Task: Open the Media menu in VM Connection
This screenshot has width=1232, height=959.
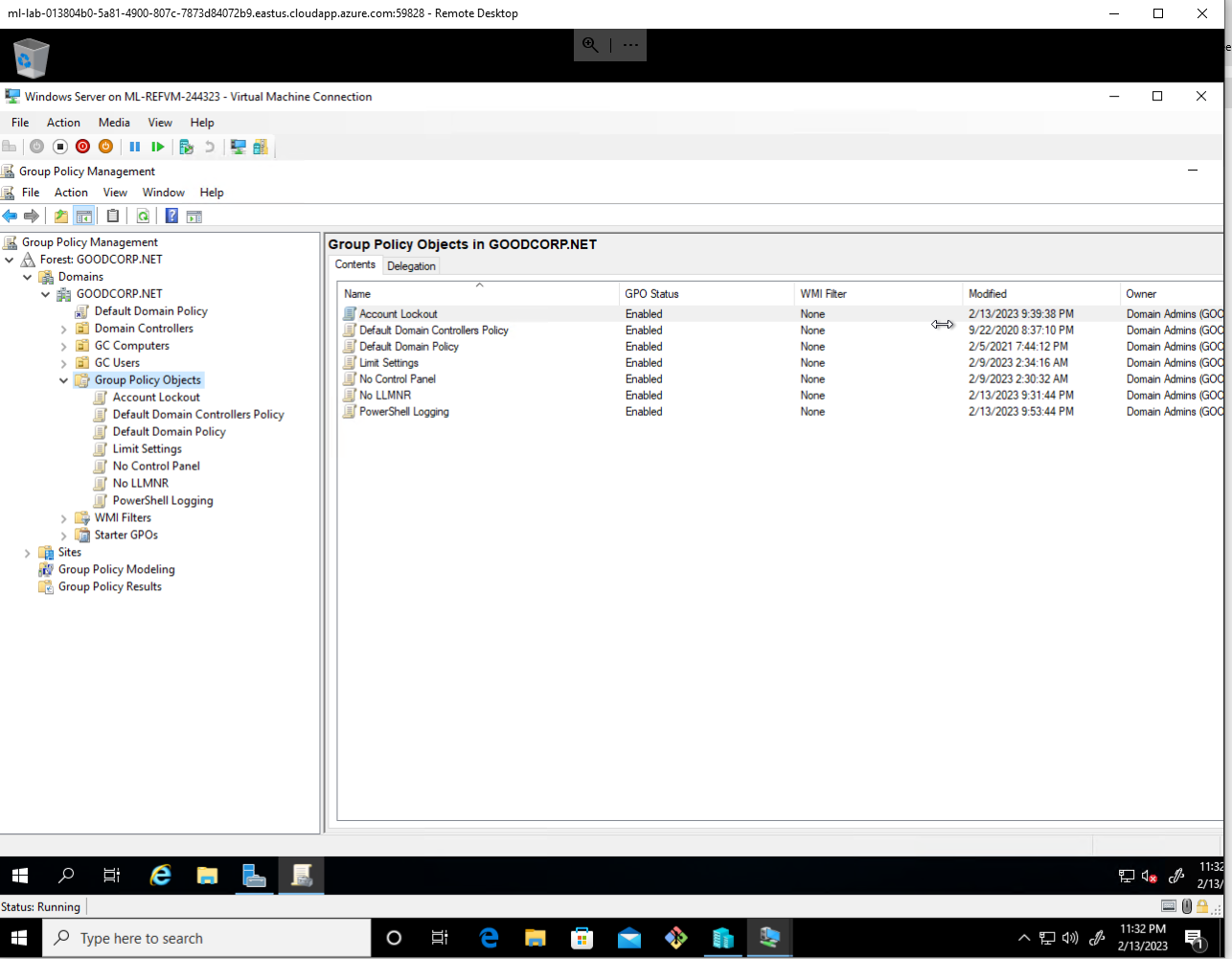Action: tap(114, 123)
